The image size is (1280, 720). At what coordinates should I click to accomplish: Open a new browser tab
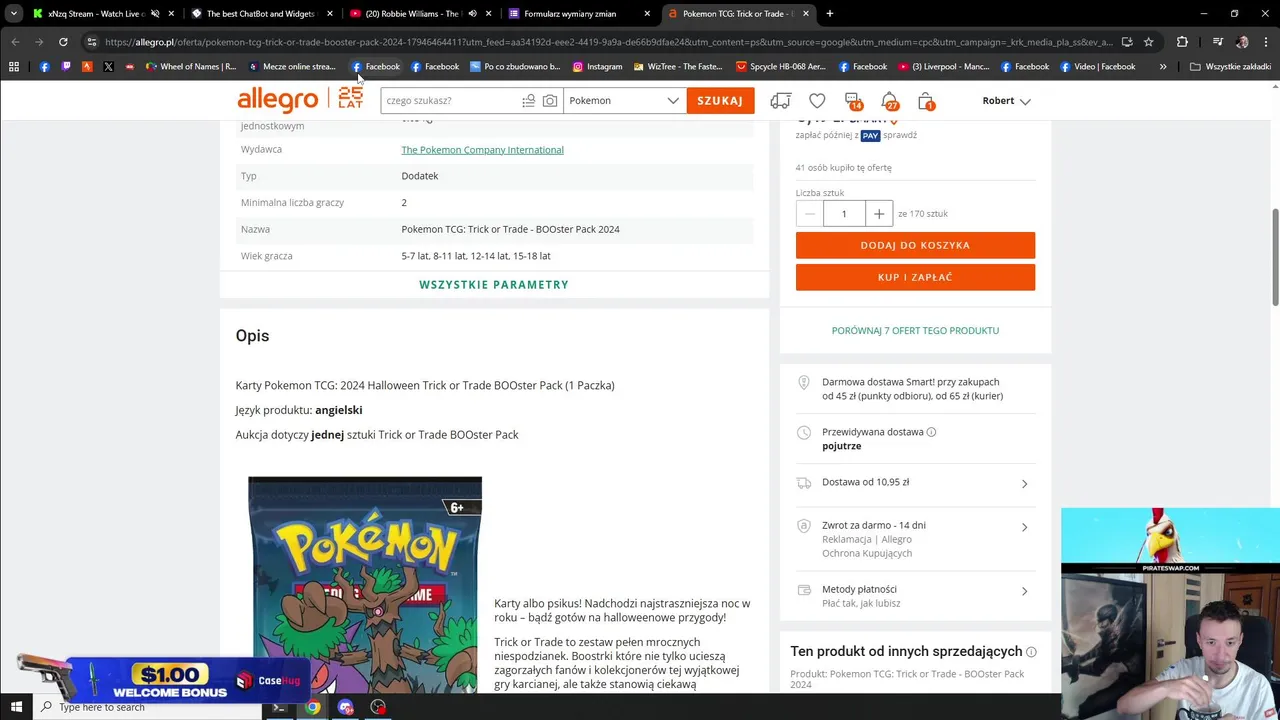click(x=830, y=14)
